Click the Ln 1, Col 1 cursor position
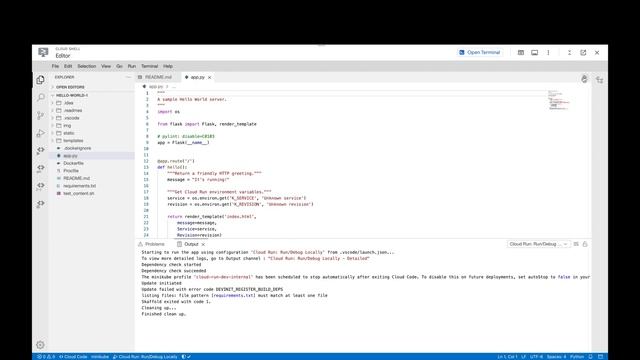 (x=507, y=357)
